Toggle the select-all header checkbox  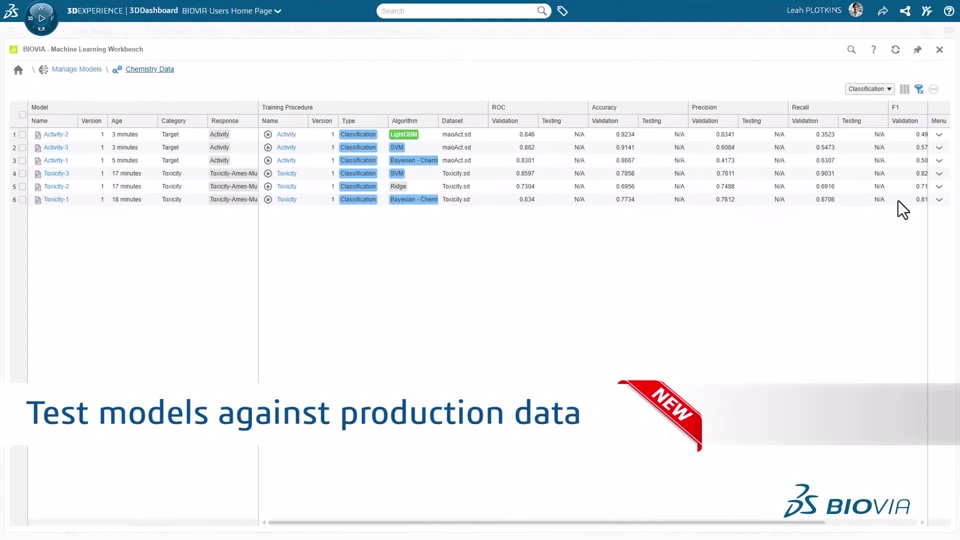22,114
